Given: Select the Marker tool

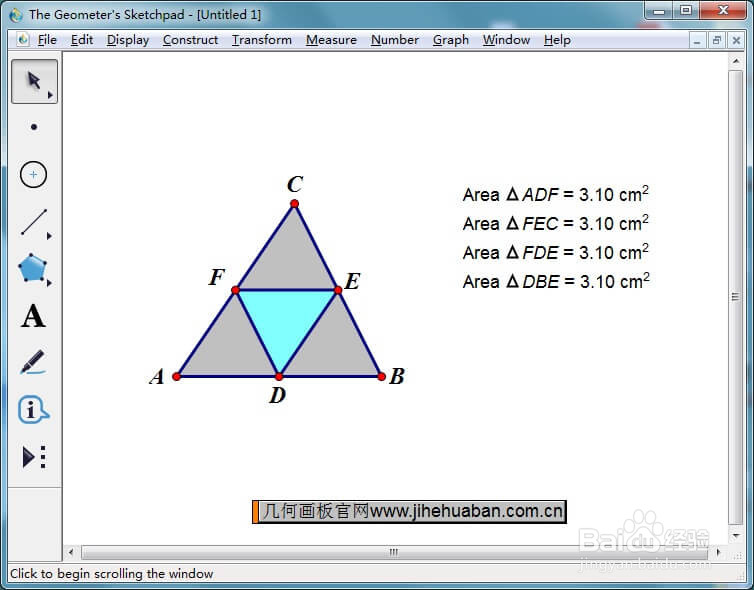Looking at the screenshot, I should coord(33,363).
